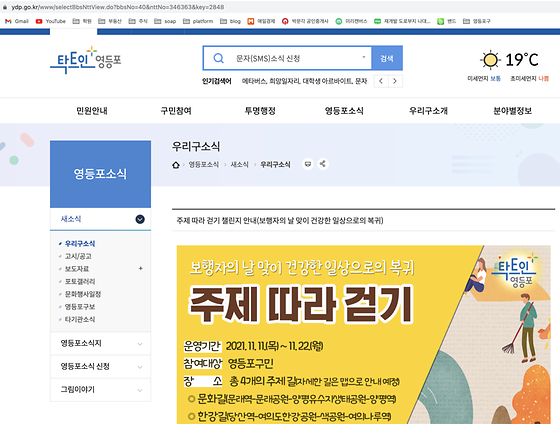The height and width of the screenshot is (424, 560).
Task: Click the sunny weather icon
Action: (x=490, y=60)
